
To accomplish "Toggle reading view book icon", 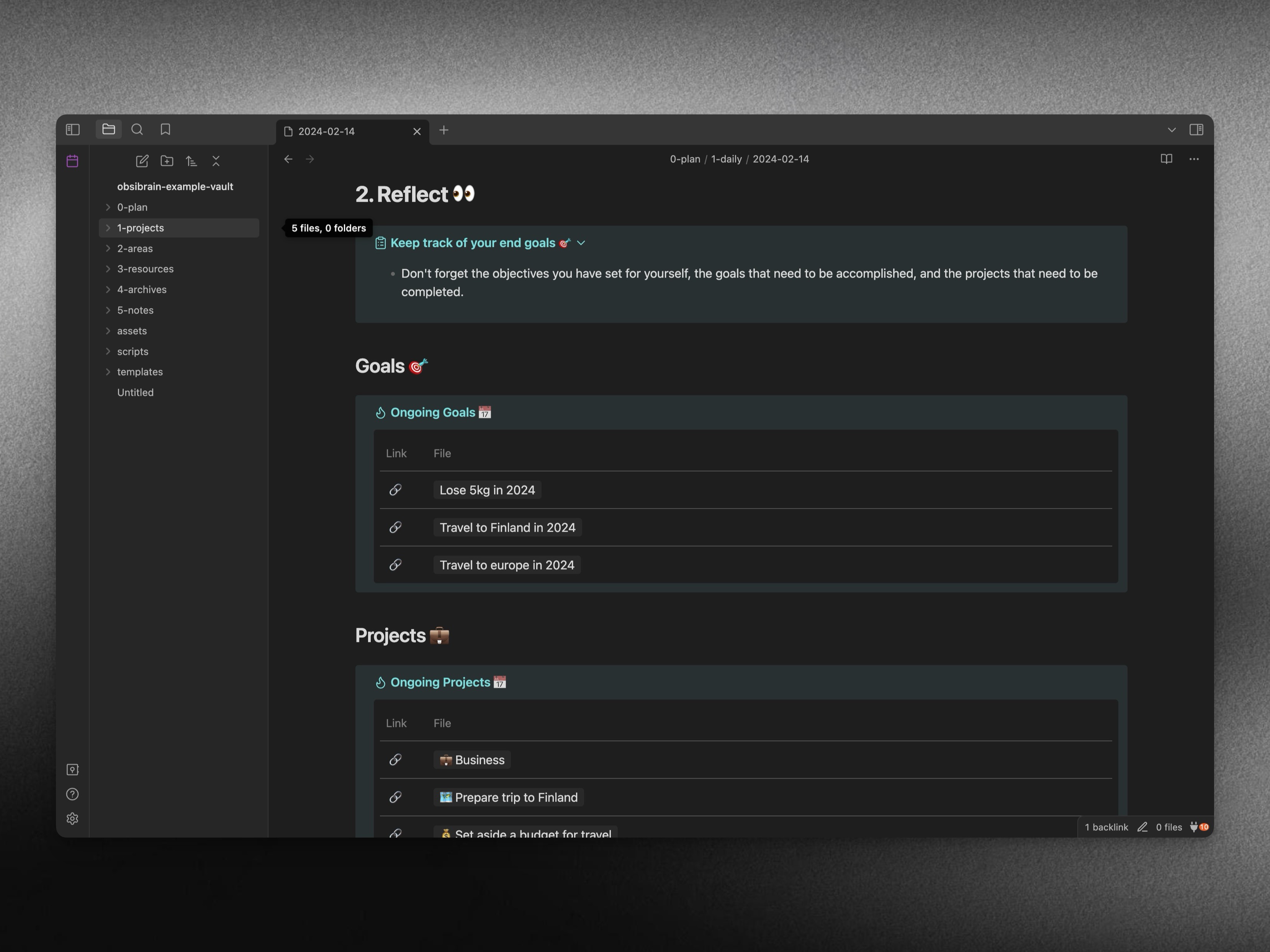I will coord(1166,159).
